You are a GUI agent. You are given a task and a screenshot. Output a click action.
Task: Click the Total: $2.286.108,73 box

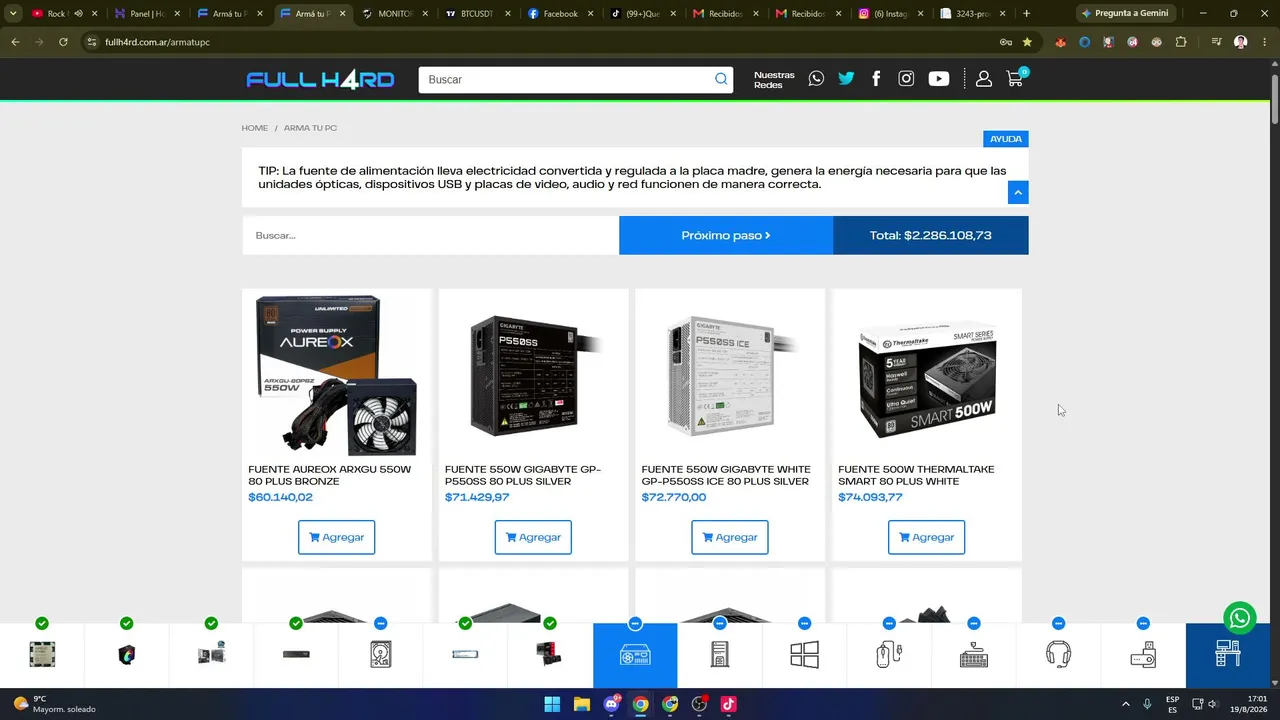931,235
